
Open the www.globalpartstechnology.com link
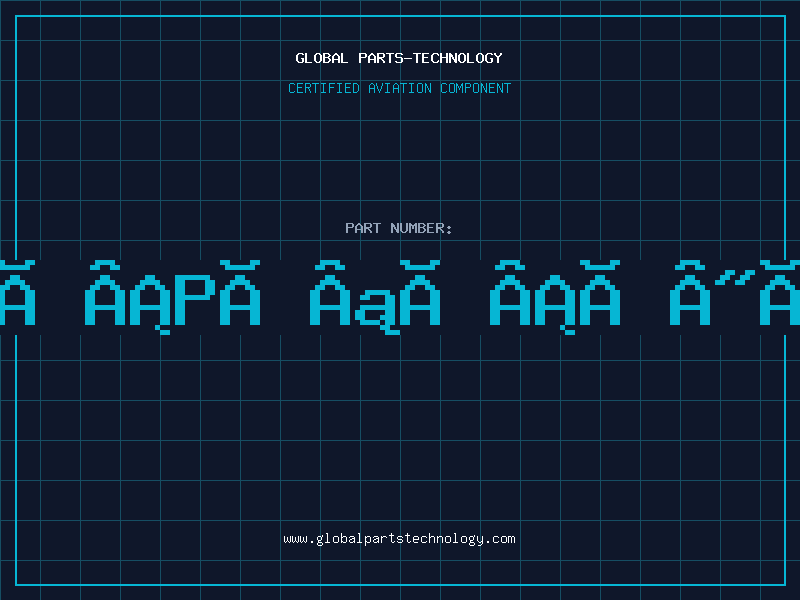tap(399, 539)
